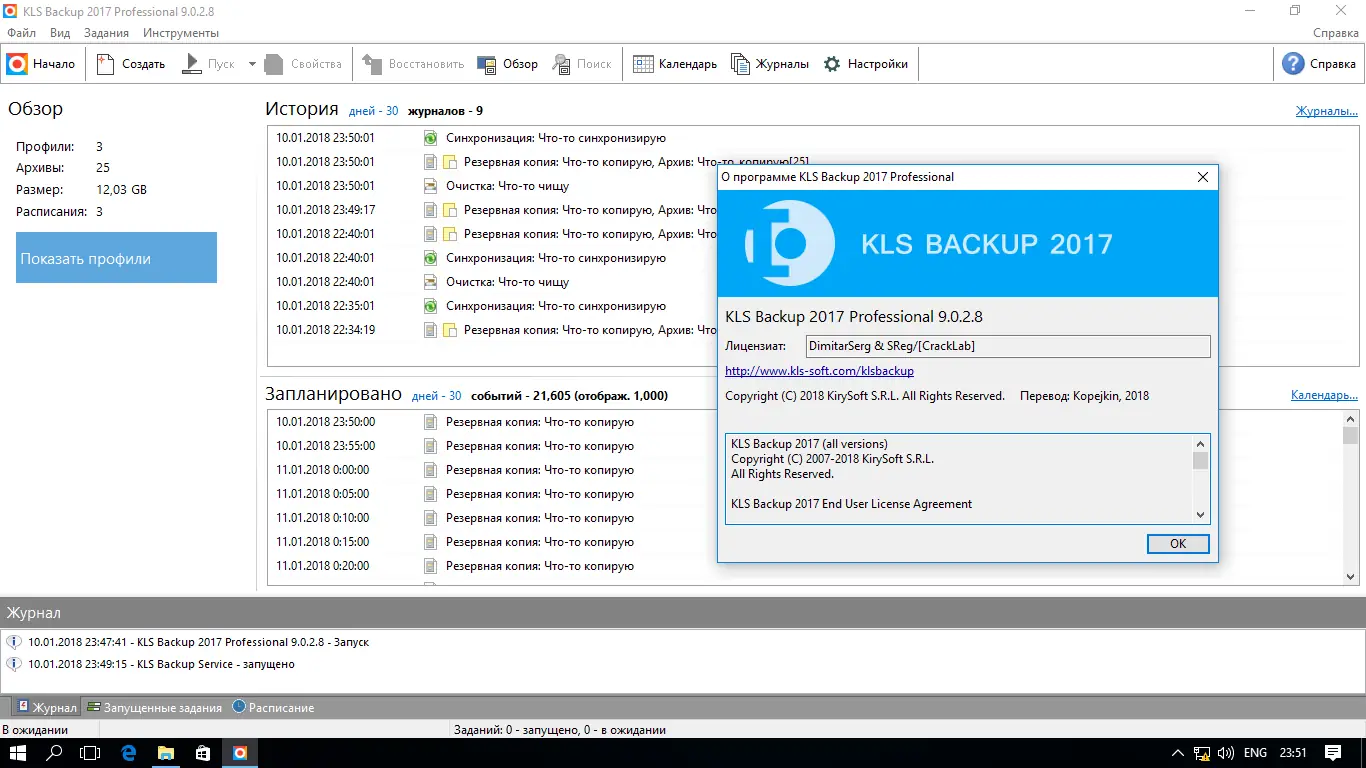Switch to the Запущенные задания tab
The width and height of the screenshot is (1366, 768).
click(154, 707)
